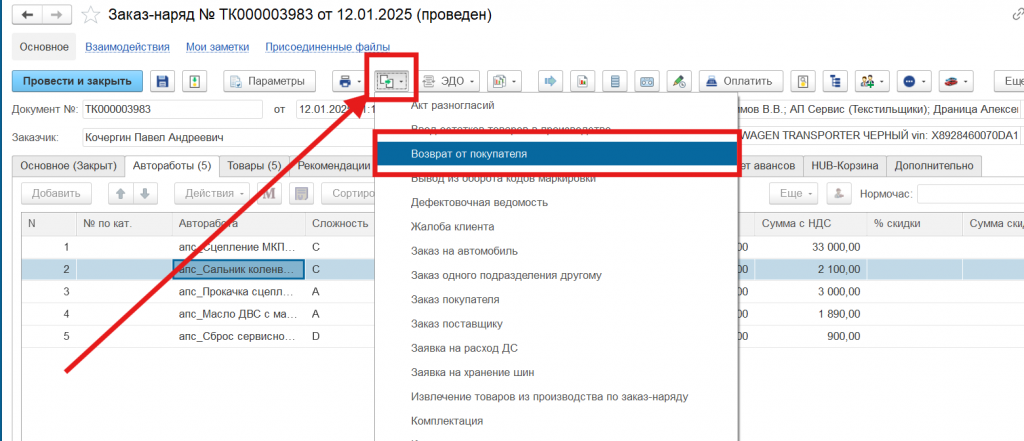
Task: Open the 'Create based on' document icon
Action: [387, 81]
